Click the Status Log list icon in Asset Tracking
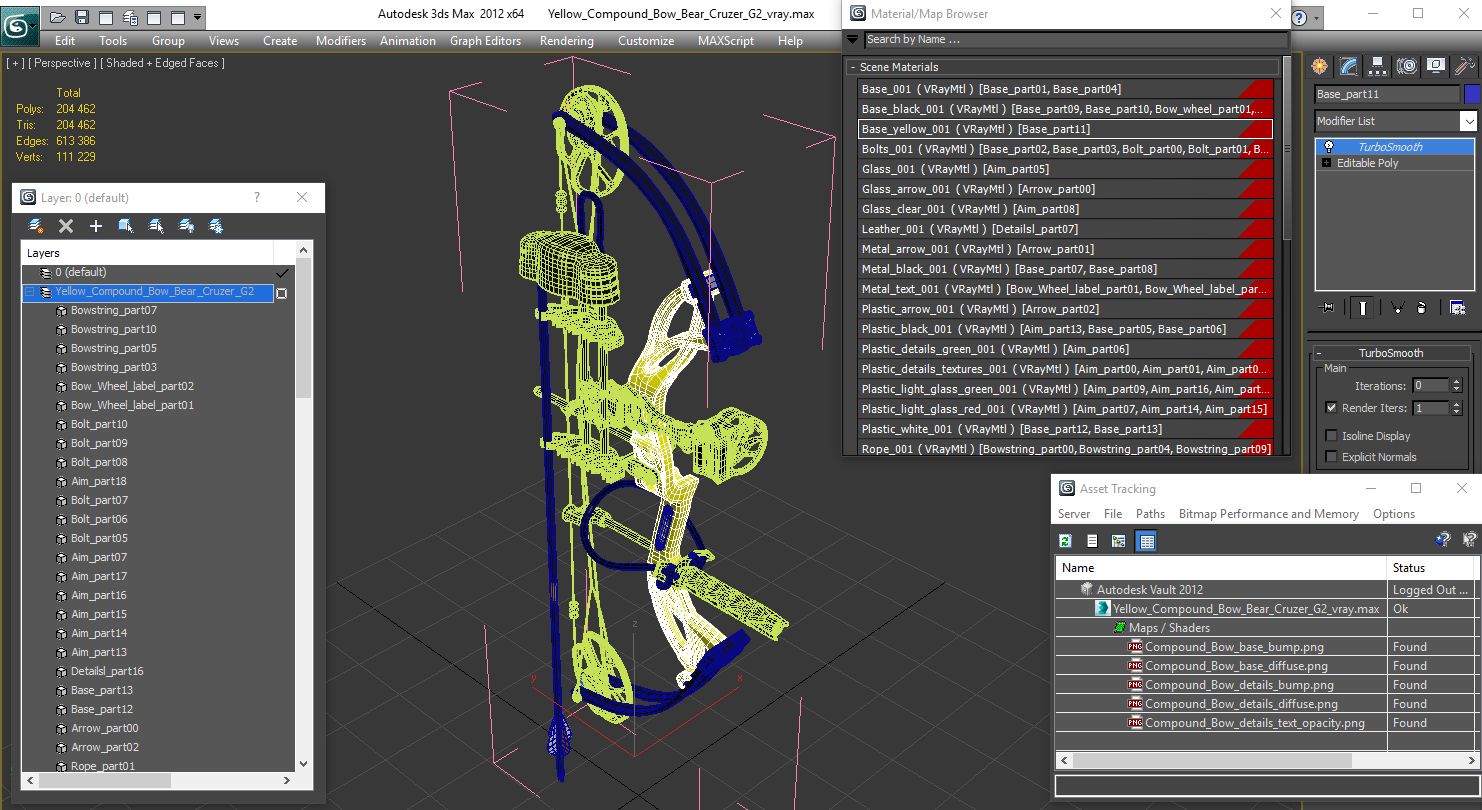 pos(1092,541)
